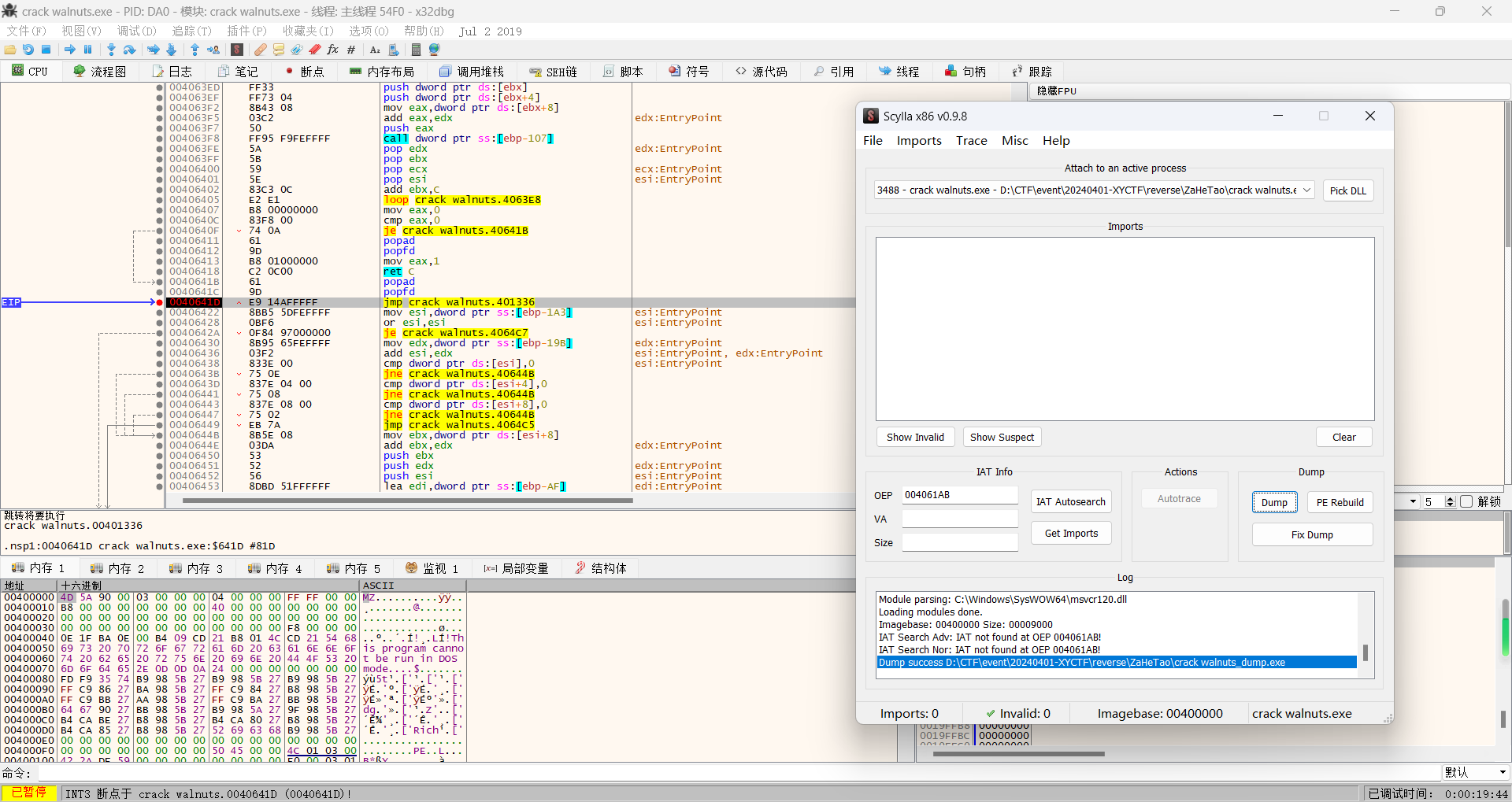Image resolution: width=1512 pixels, height=802 pixels.
Task: Open the patches band-aid icon
Action: click(x=260, y=50)
